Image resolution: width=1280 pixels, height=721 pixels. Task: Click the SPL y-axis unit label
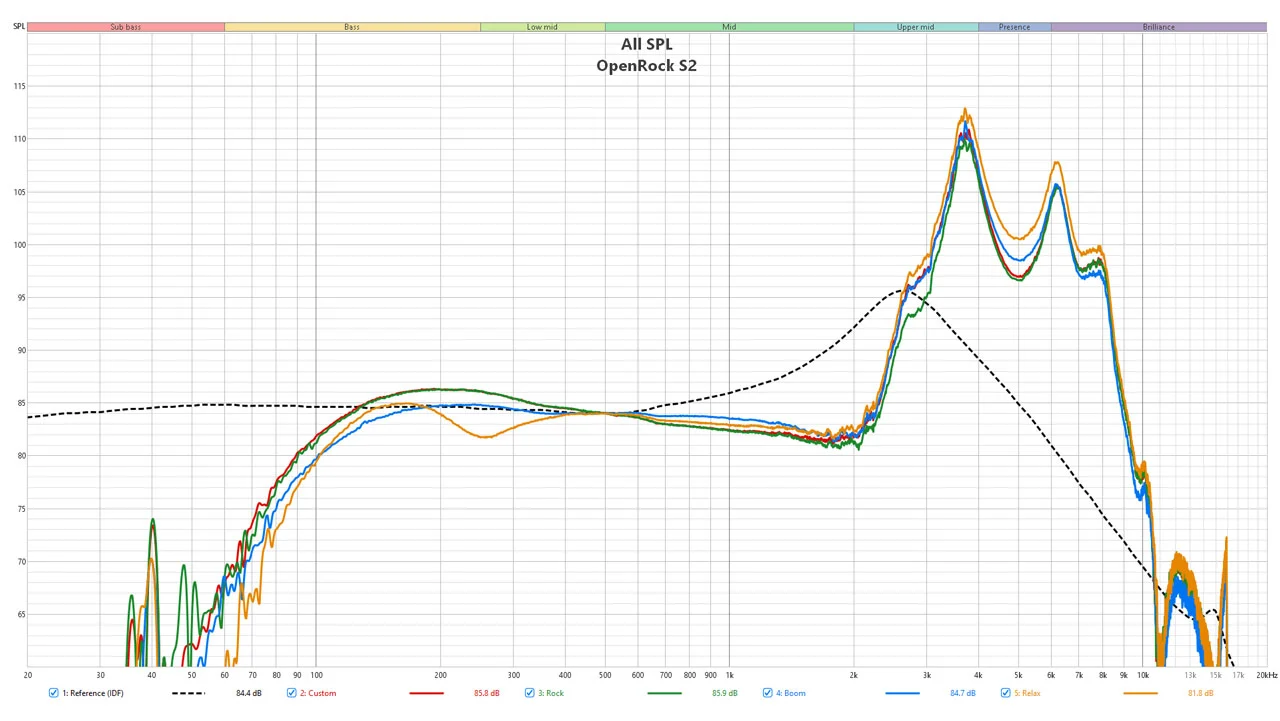pyautogui.click(x=19, y=27)
